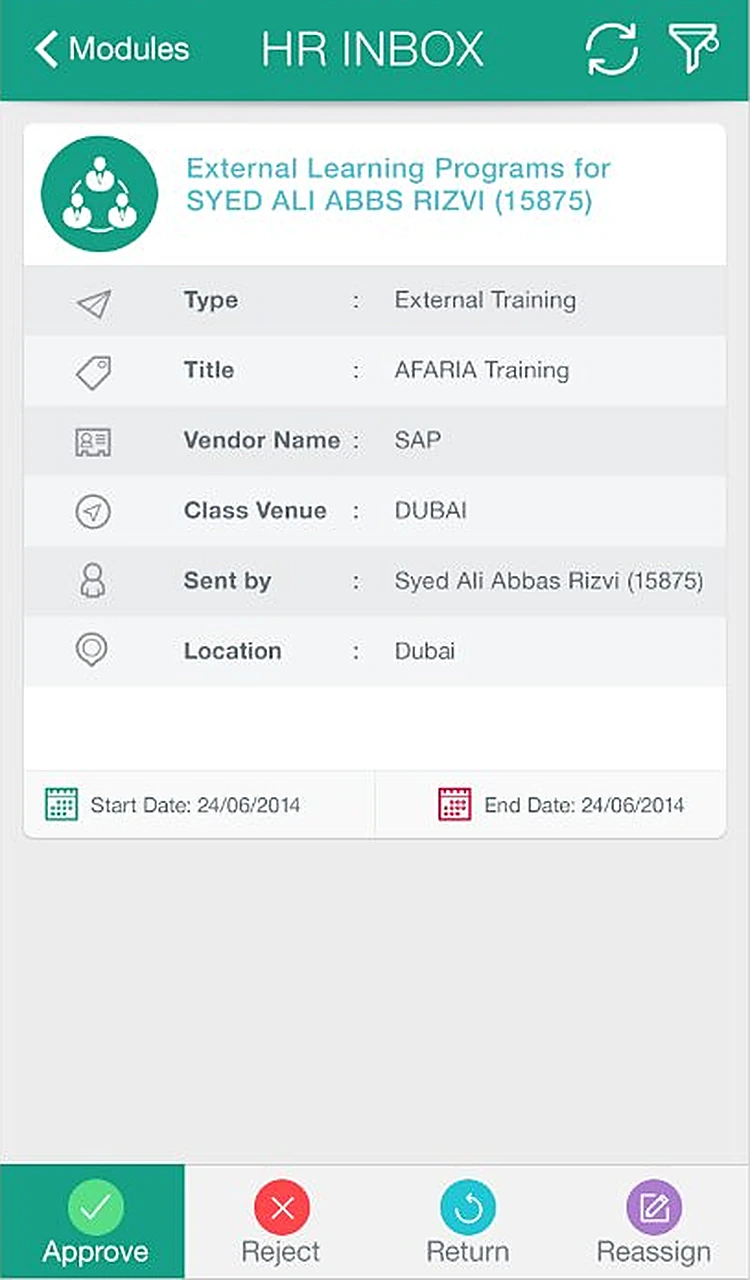Open the filter funnel icon
The image size is (750, 1280).
click(x=694, y=49)
